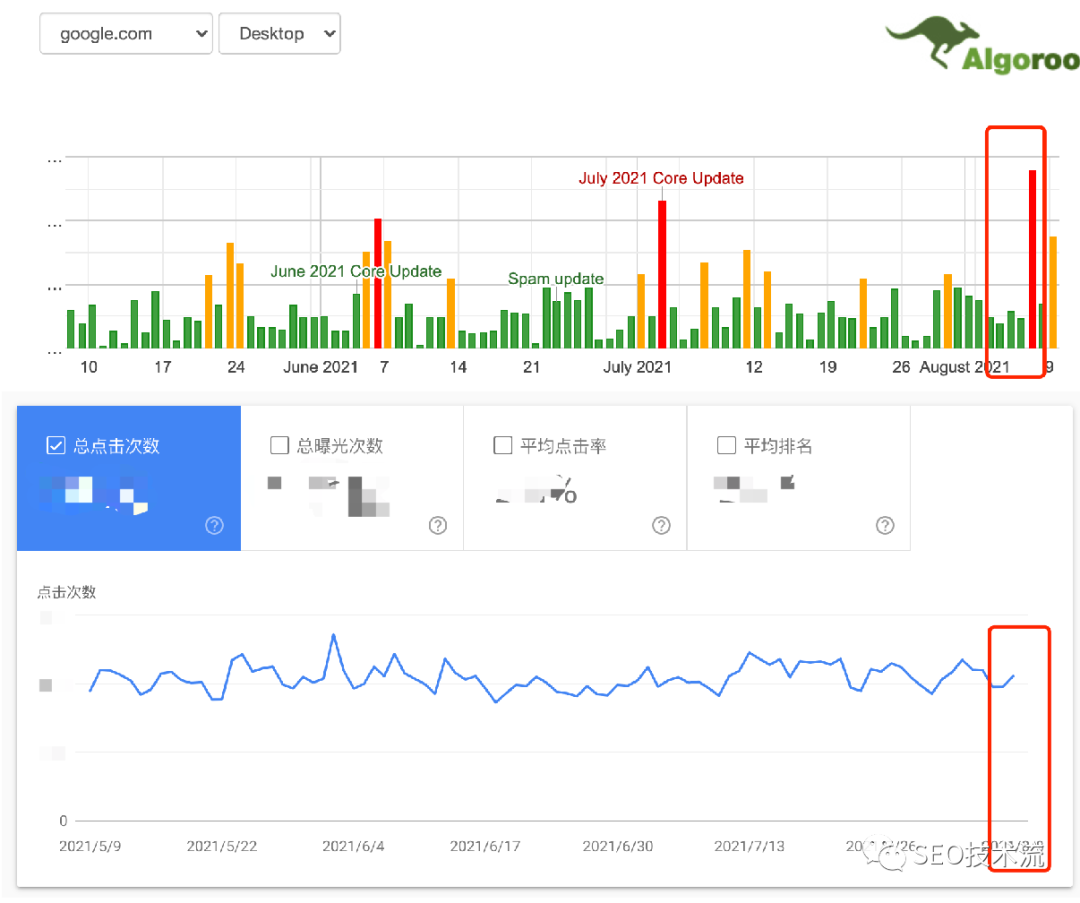The width and height of the screenshot is (1080, 903).
Task: Switch to the 平均排名 metric card
Action: 798,478
